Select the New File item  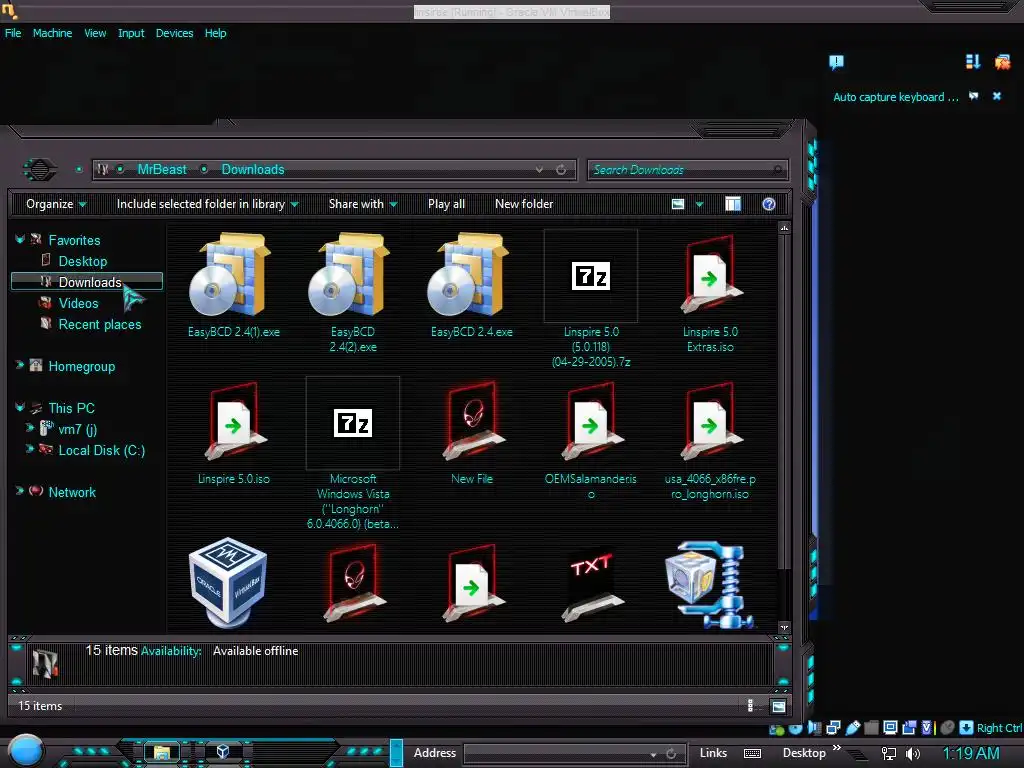click(472, 422)
